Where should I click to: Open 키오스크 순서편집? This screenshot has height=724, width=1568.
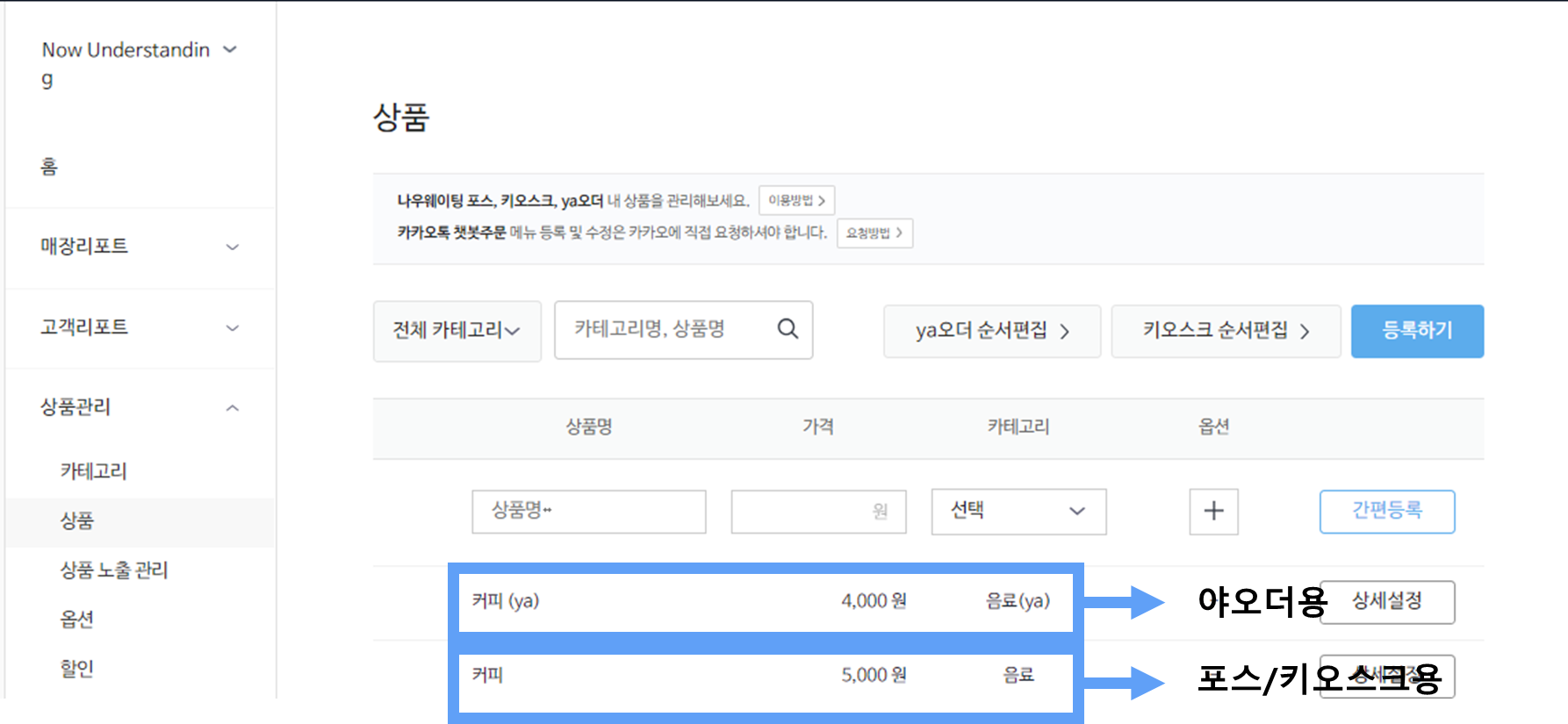pos(1226,331)
